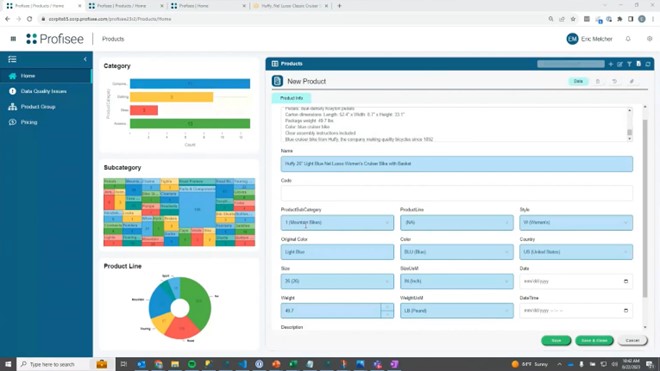This screenshot has width=660, height=371.
Task: Click the Original Color field
Action: point(337,252)
